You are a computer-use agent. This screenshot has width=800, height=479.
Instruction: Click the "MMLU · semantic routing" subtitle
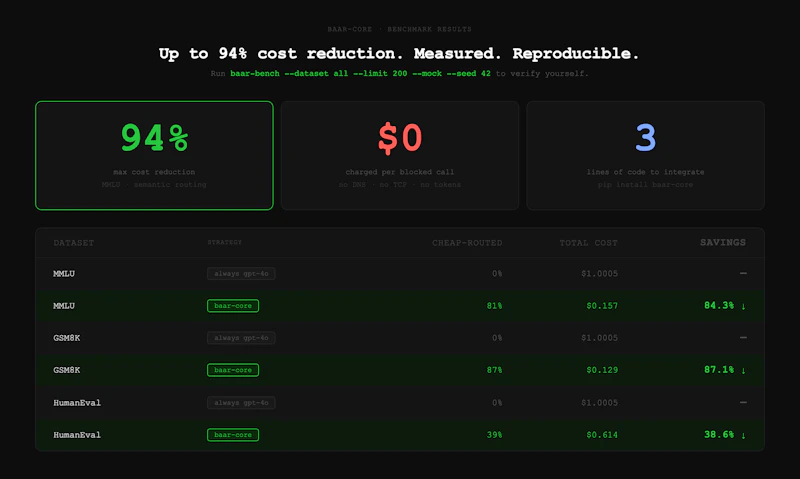click(x=154, y=185)
